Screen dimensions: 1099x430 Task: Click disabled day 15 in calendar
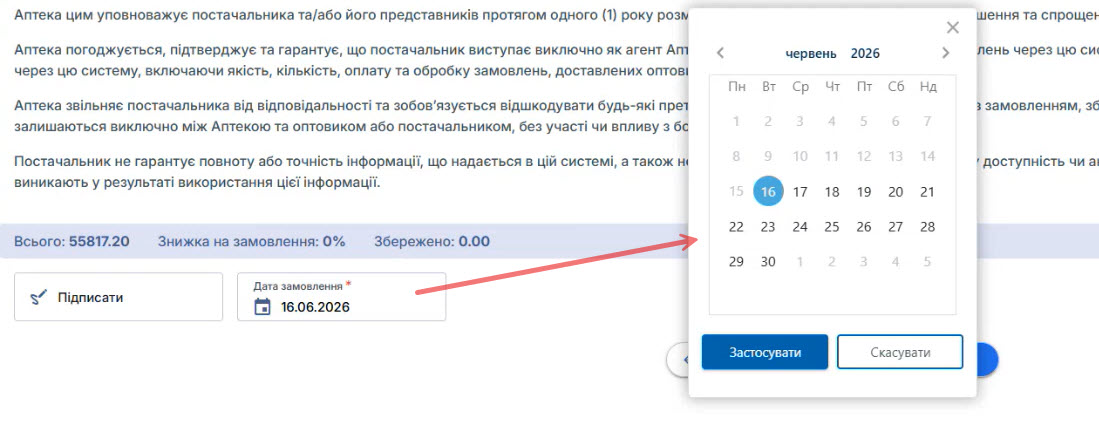click(736, 192)
